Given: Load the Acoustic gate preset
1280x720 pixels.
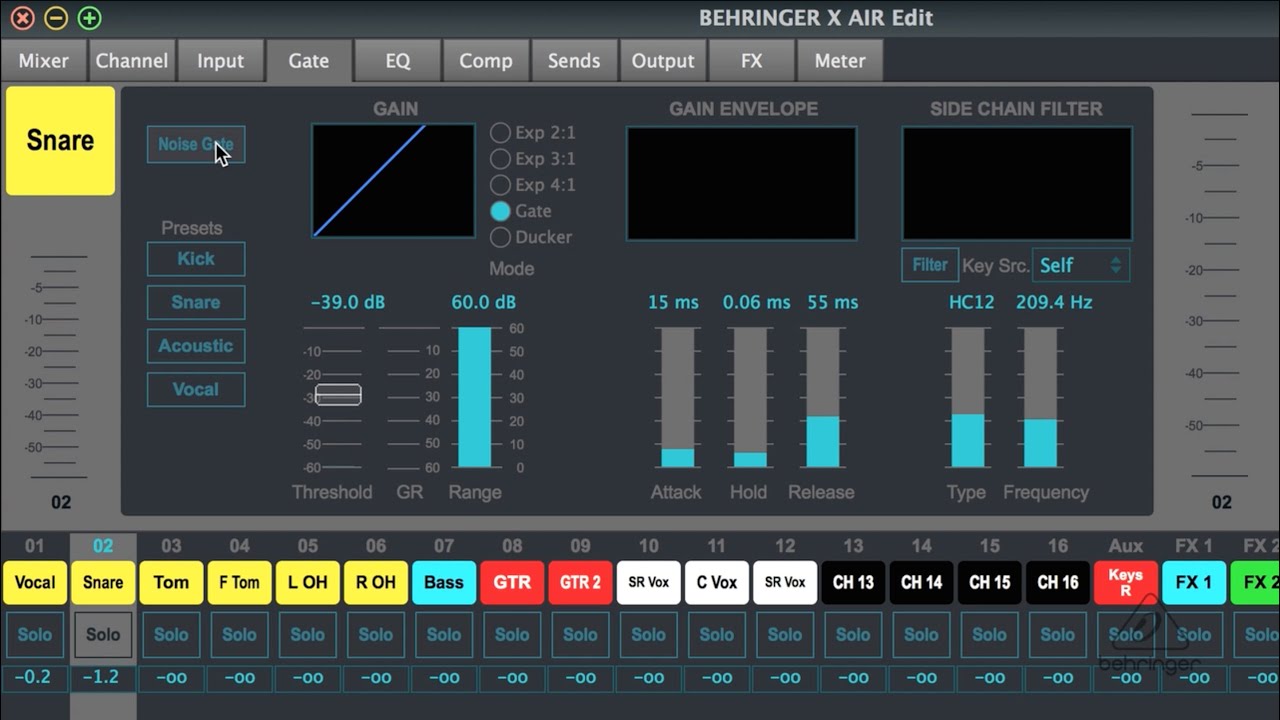Looking at the screenshot, I should tap(196, 346).
